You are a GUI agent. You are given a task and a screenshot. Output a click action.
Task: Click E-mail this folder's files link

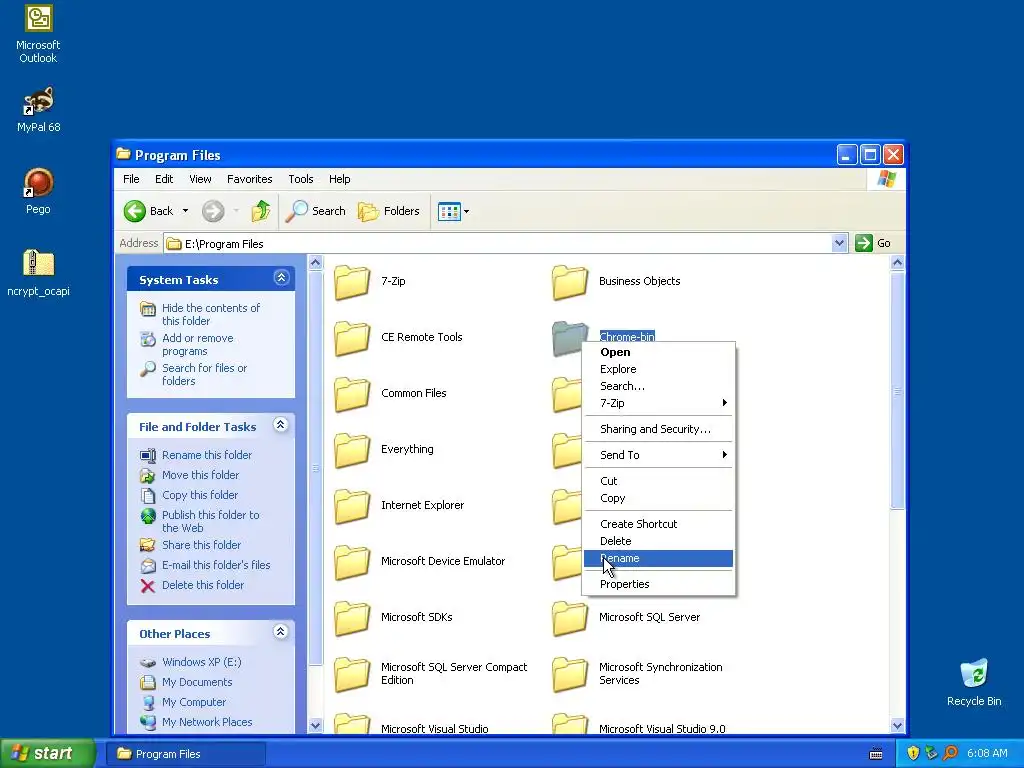[216, 565]
